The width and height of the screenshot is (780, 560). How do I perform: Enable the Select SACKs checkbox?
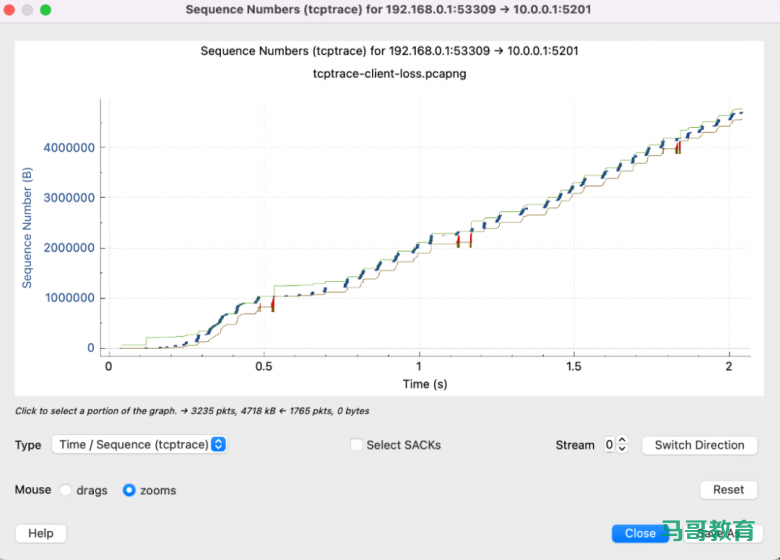click(357, 445)
